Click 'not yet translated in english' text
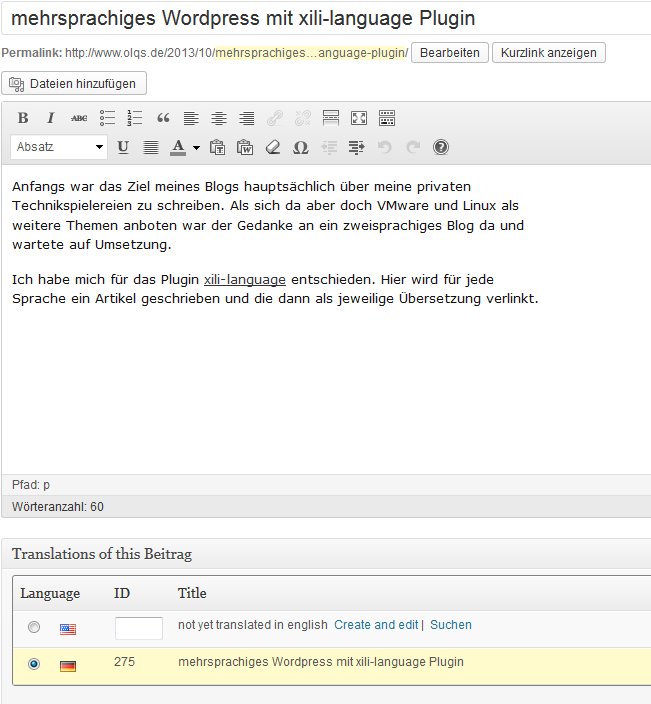This screenshot has width=651, height=704. [253, 625]
